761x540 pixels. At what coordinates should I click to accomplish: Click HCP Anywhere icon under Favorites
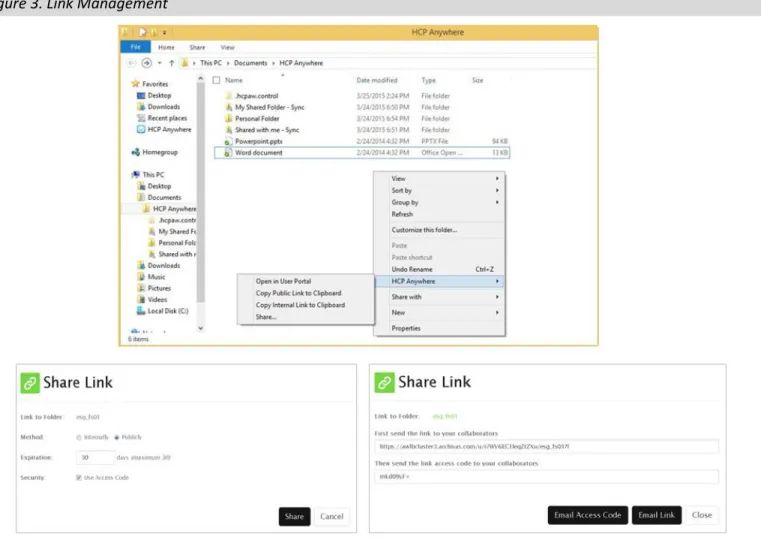tap(141, 130)
